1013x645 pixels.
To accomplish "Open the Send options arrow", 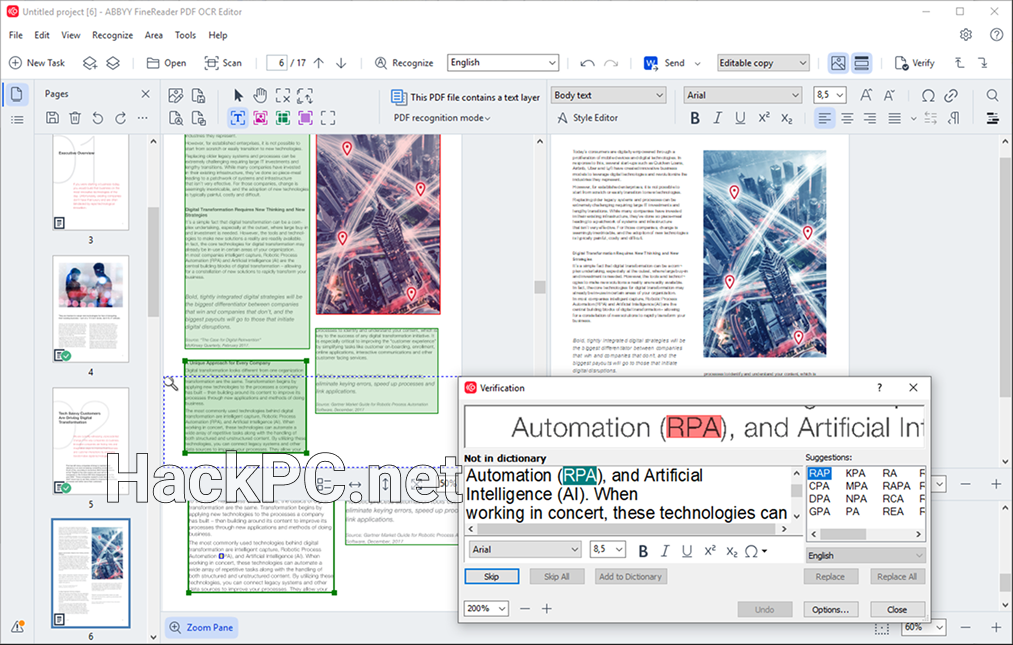I will [697, 63].
